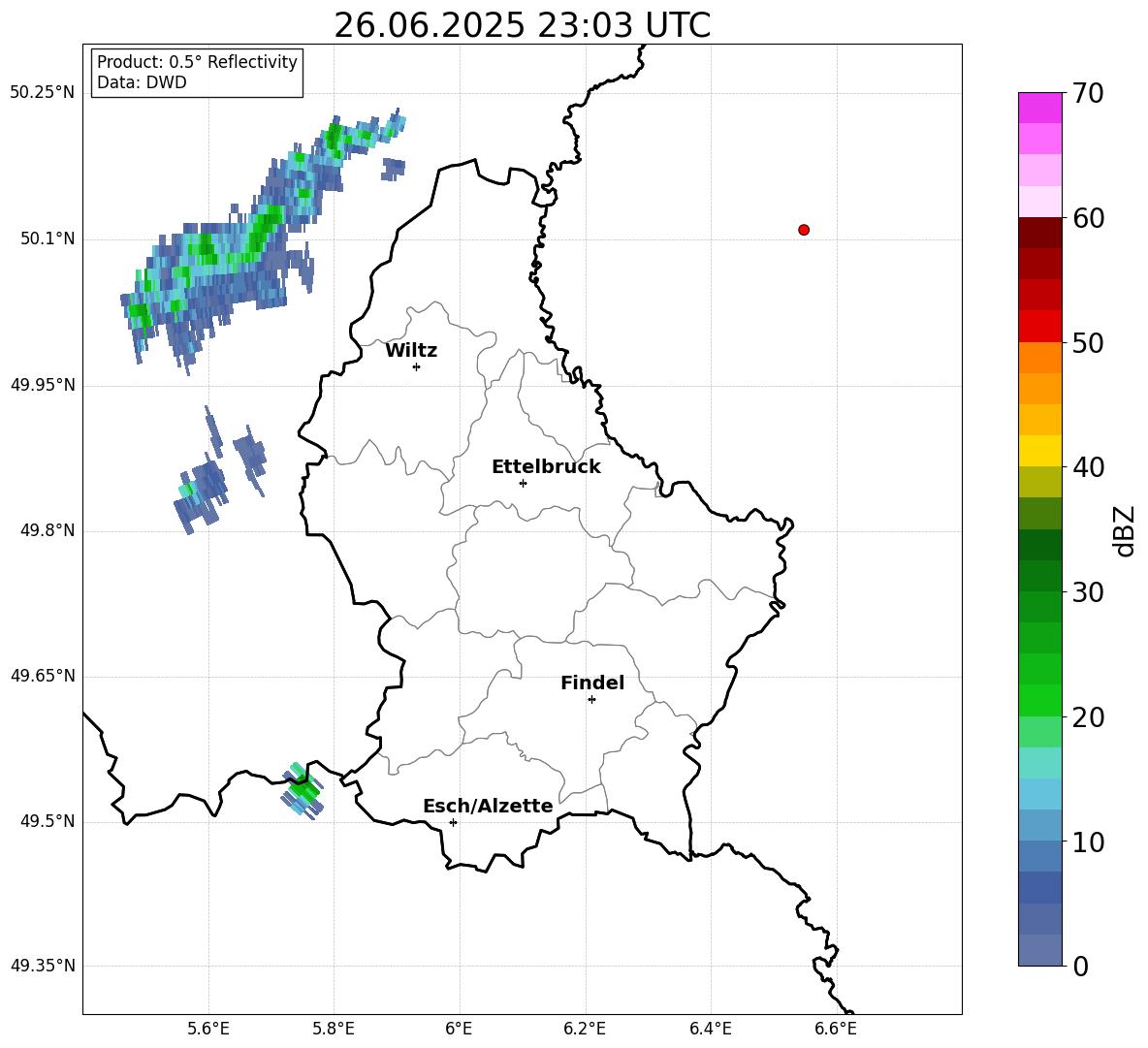Click the Findel cross marker
This screenshot has height=1048, width=1148.
(x=591, y=700)
